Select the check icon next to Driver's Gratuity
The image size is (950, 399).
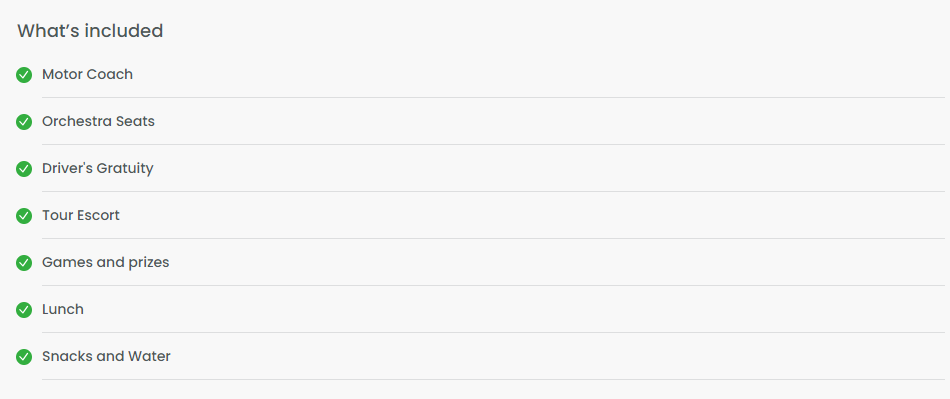coord(24,169)
